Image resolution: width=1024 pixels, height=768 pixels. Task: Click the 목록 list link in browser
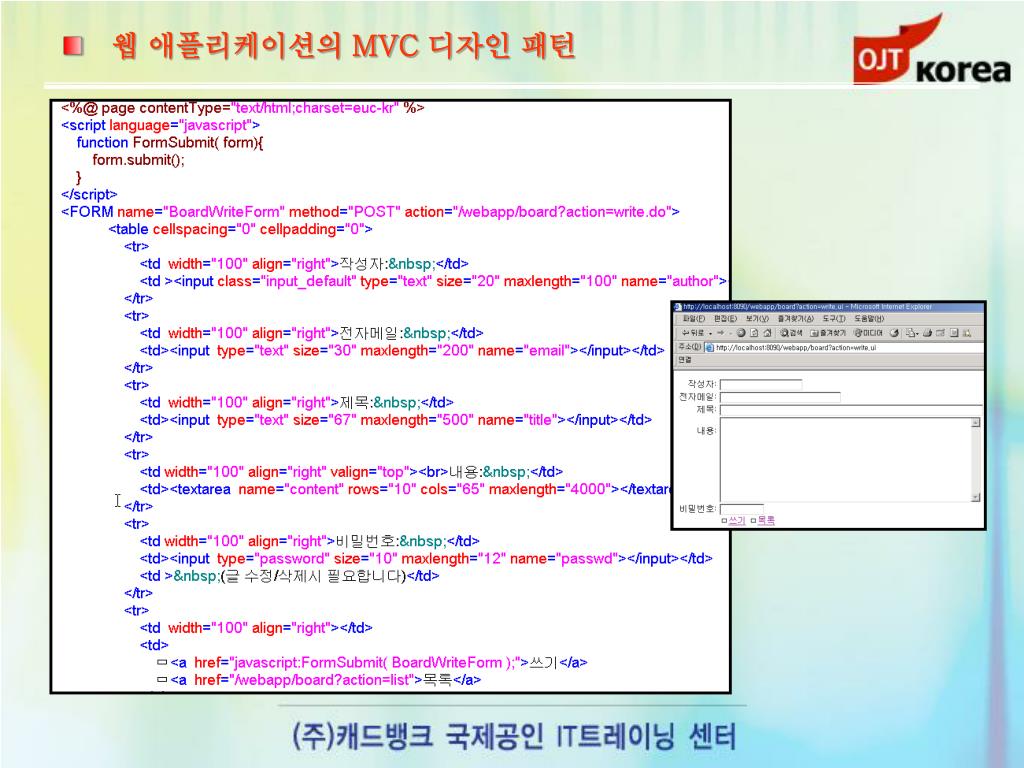point(766,520)
